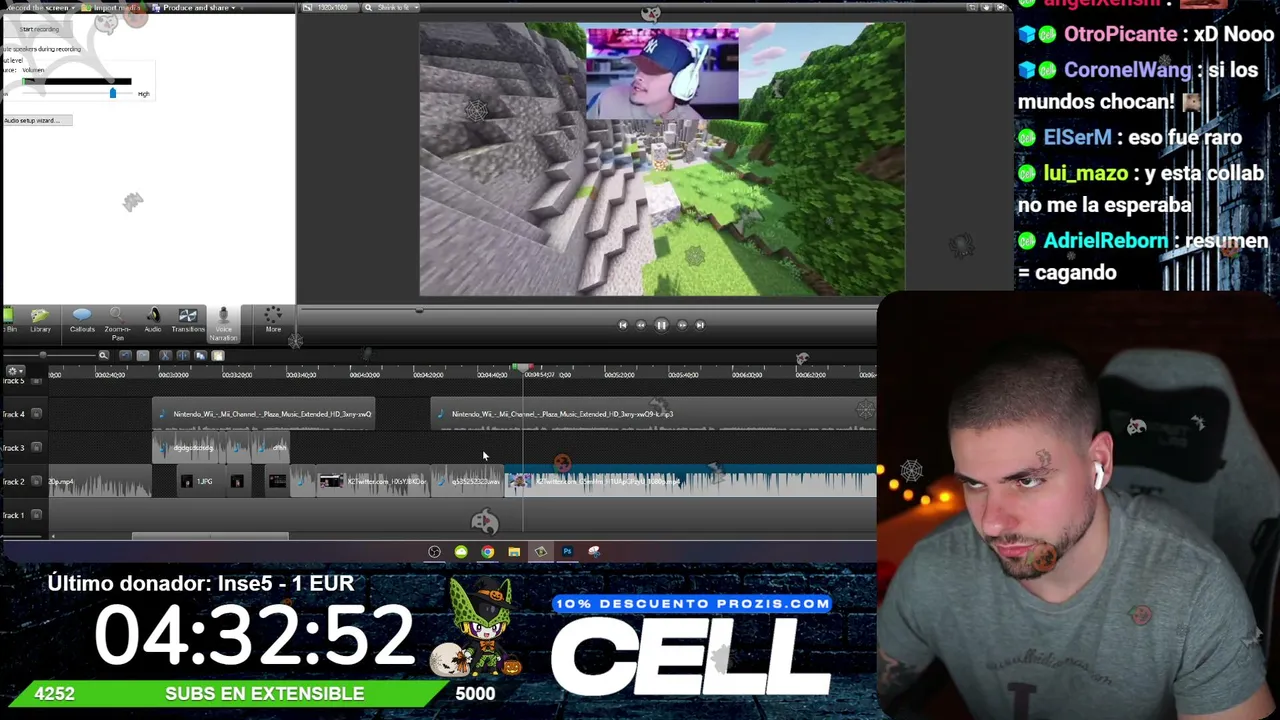Select the second Nintendo Wii music clip
The image size is (1280, 720).
pos(654,414)
